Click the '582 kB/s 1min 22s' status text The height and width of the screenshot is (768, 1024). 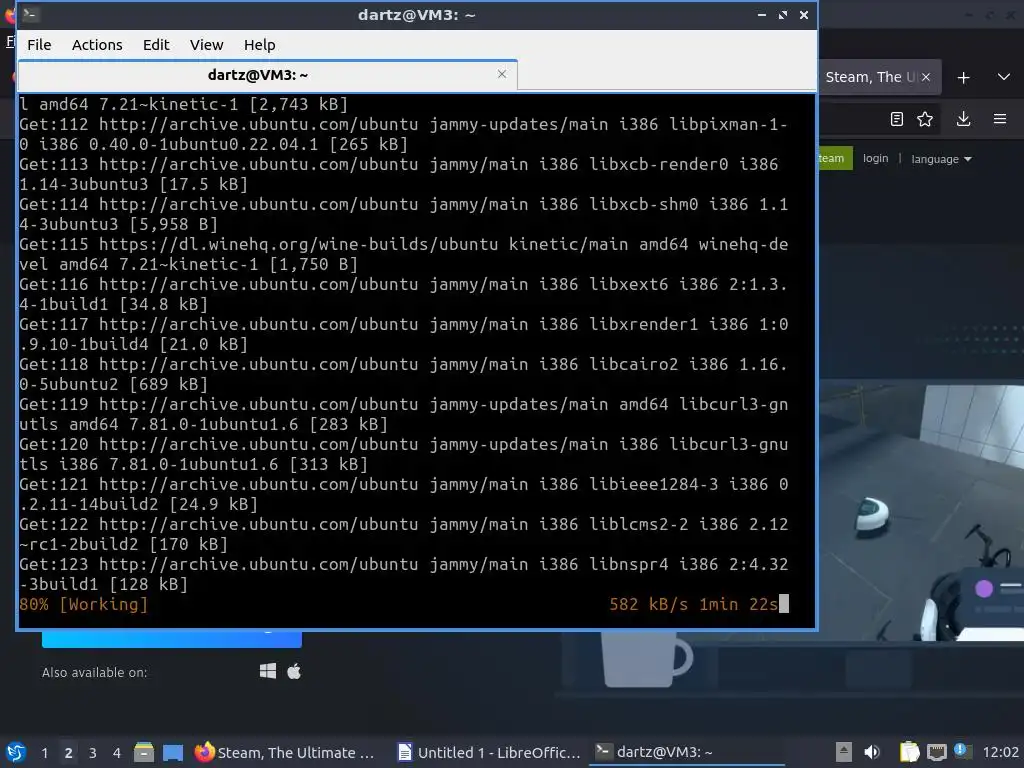click(694, 604)
